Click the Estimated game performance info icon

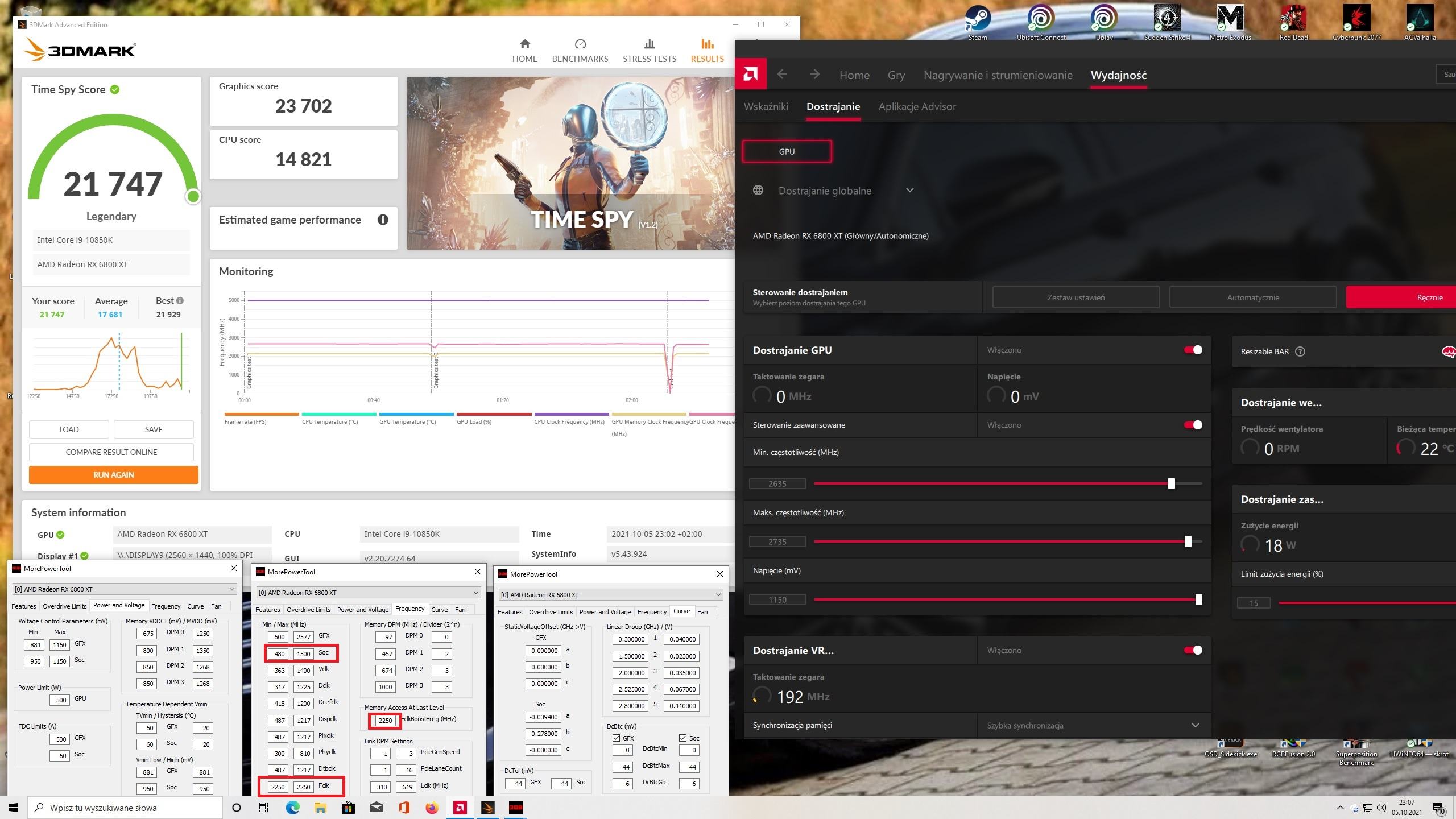coord(383,220)
